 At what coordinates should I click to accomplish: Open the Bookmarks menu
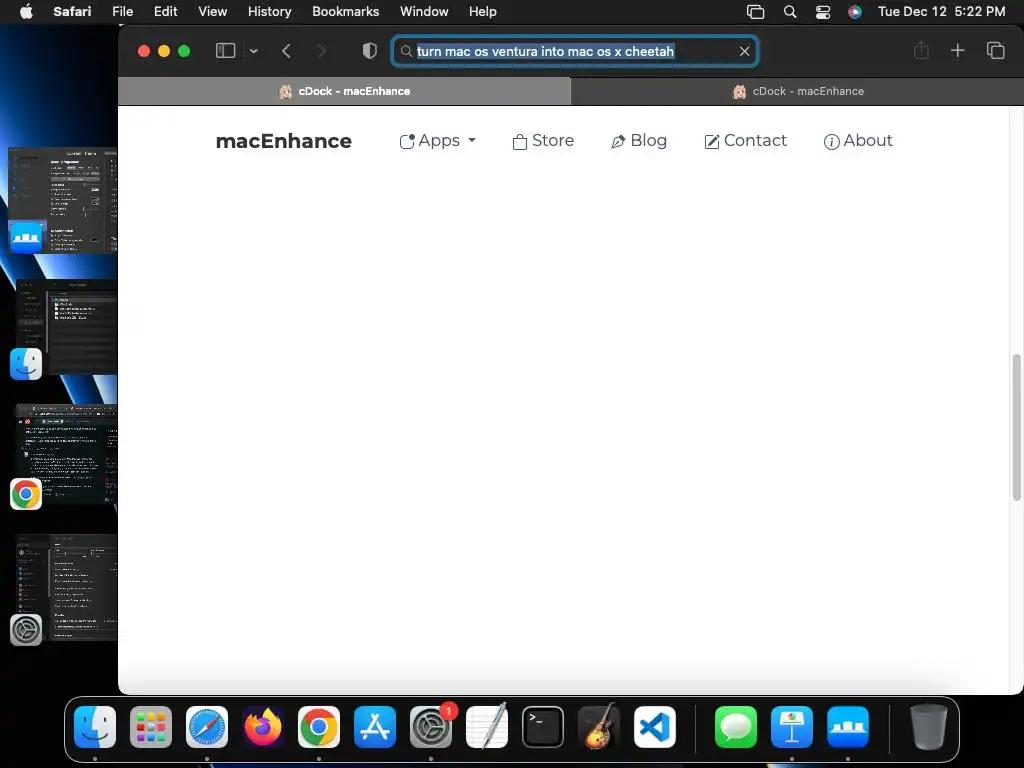point(345,12)
